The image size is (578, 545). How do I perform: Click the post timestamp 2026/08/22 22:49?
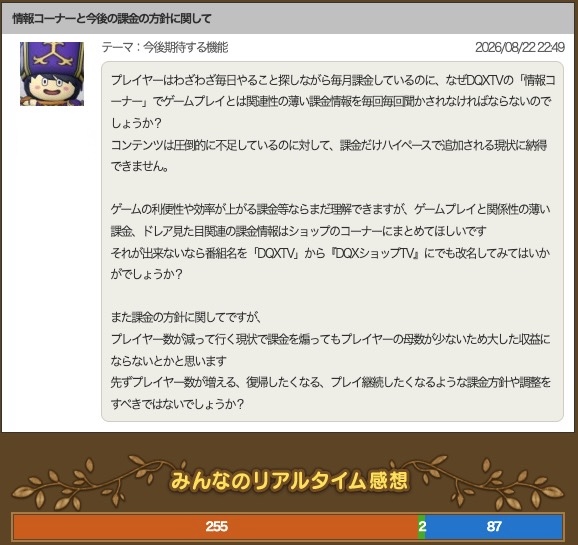(x=519, y=47)
